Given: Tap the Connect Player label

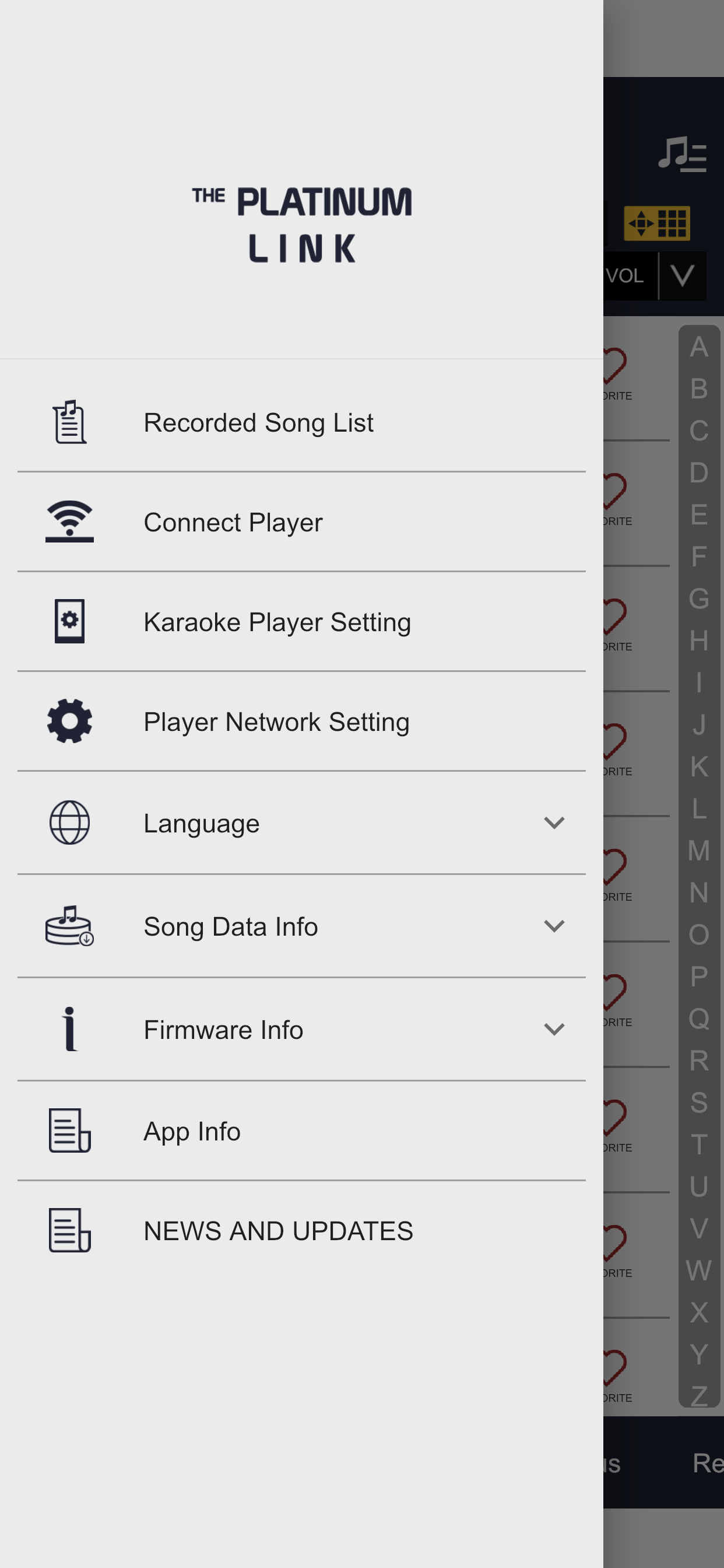Looking at the screenshot, I should [x=233, y=522].
